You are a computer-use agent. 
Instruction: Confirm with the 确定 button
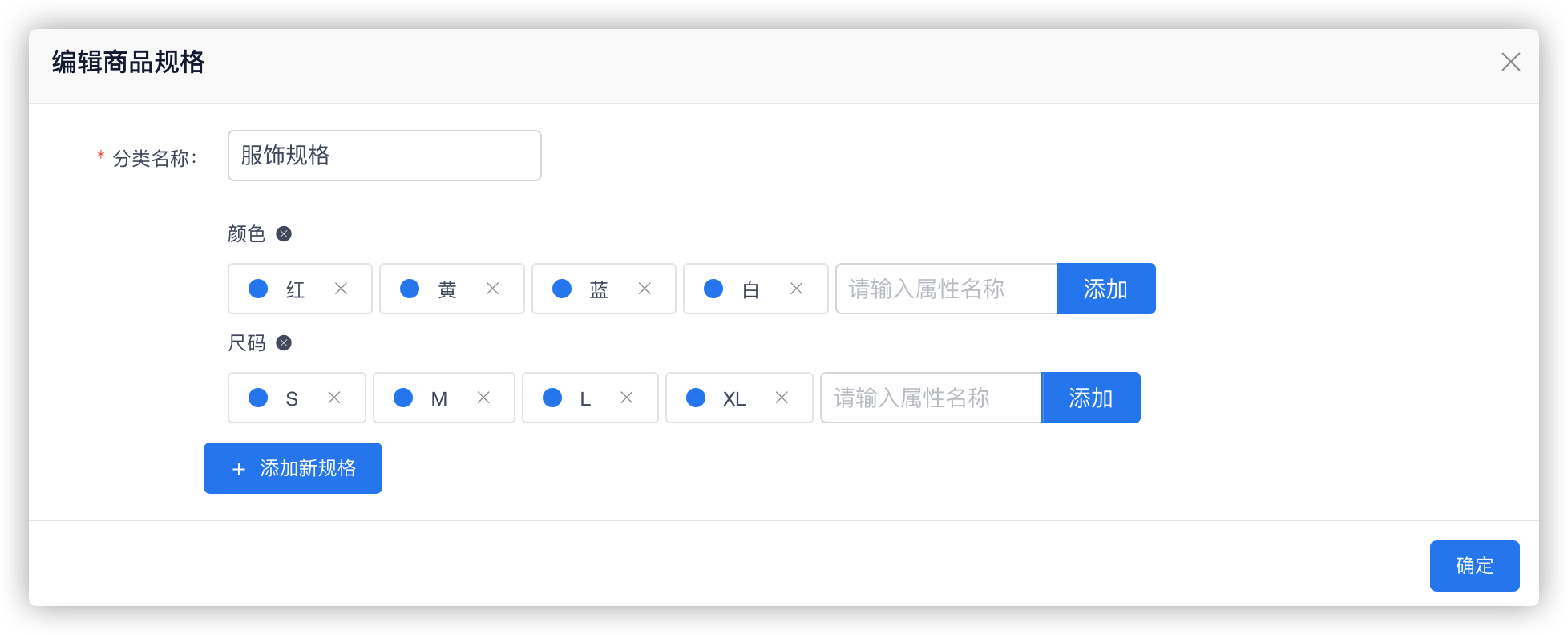point(1474,566)
